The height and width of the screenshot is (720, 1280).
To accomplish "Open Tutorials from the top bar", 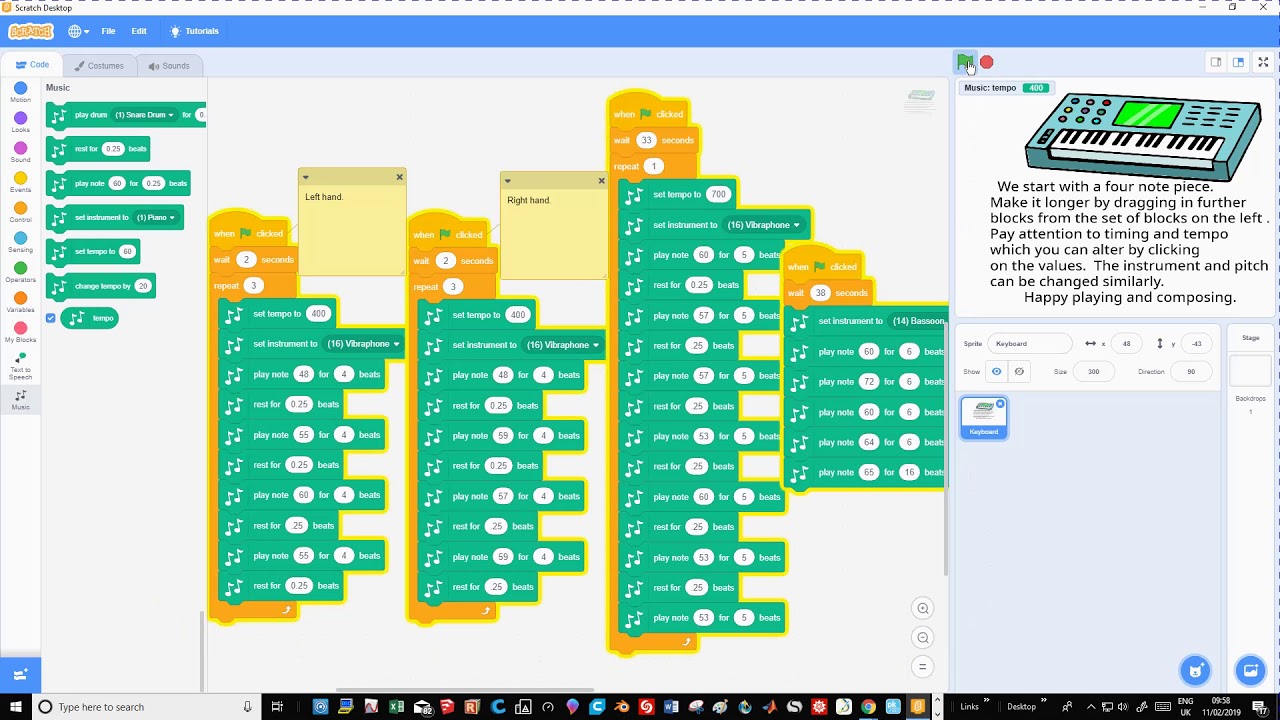I will click(x=194, y=31).
